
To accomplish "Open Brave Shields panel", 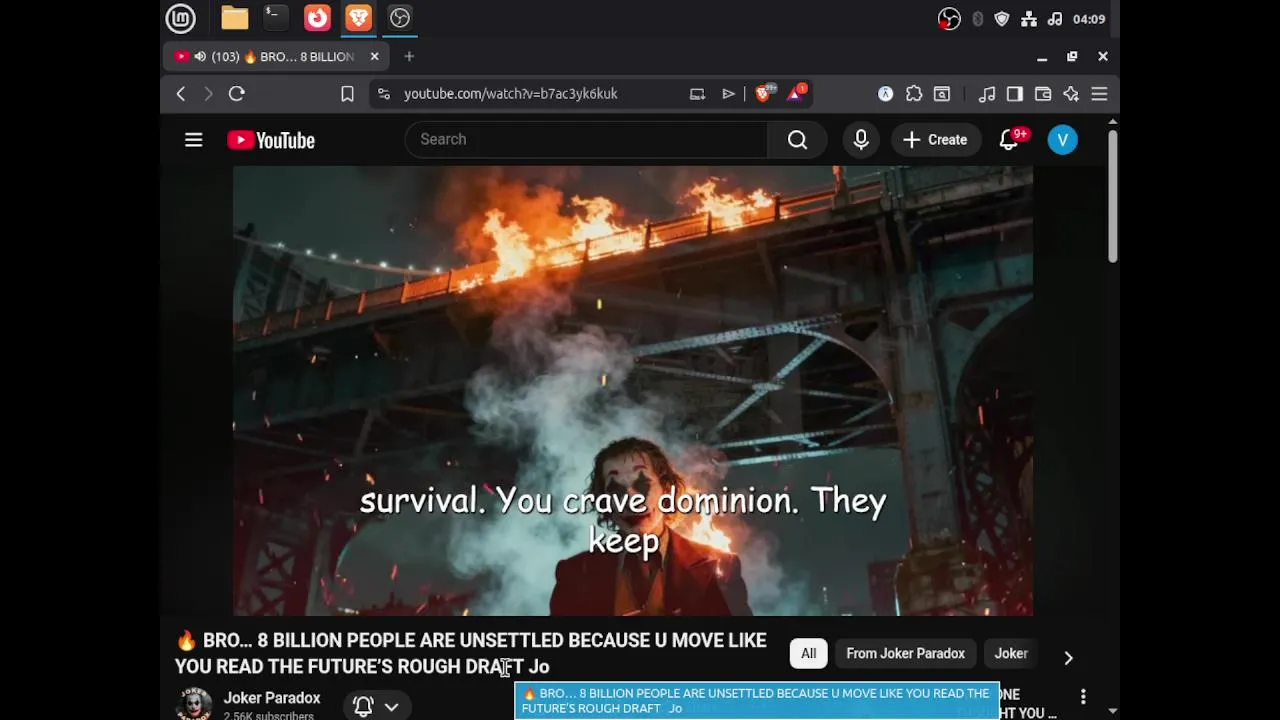I will pyautogui.click(x=765, y=93).
